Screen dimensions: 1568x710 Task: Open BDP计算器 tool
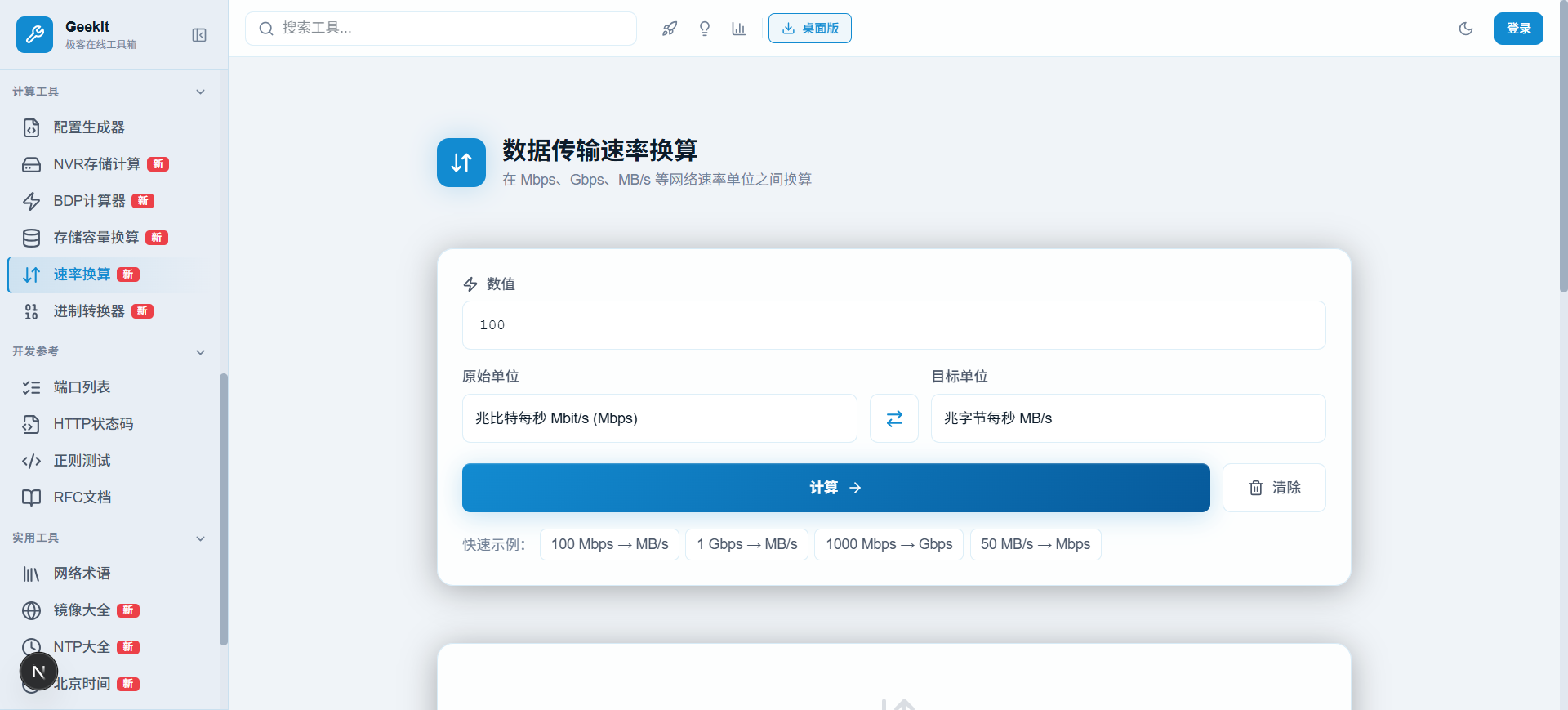(x=109, y=201)
